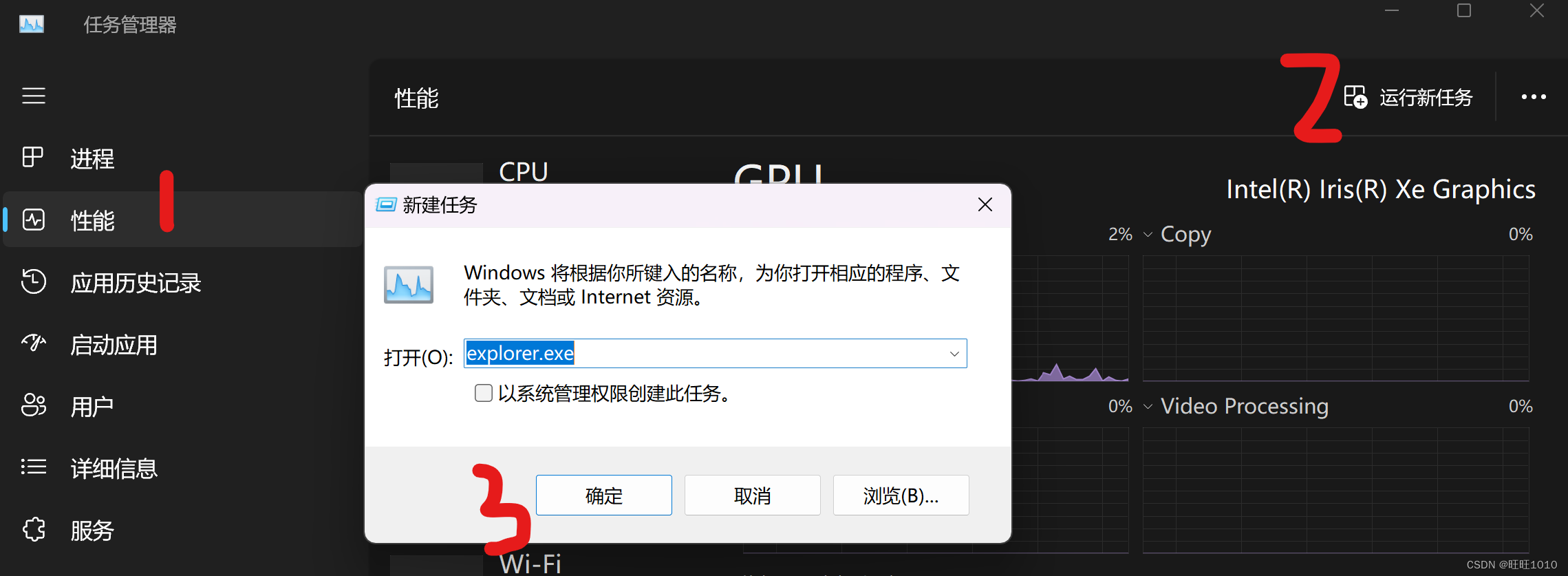Close the 新建任务 dialog

pyautogui.click(x=985, y=204)
